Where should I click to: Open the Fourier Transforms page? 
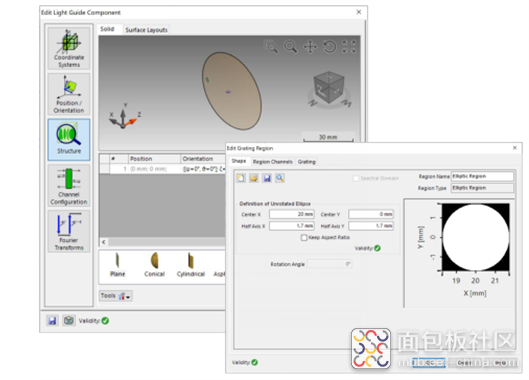(69, 231)
